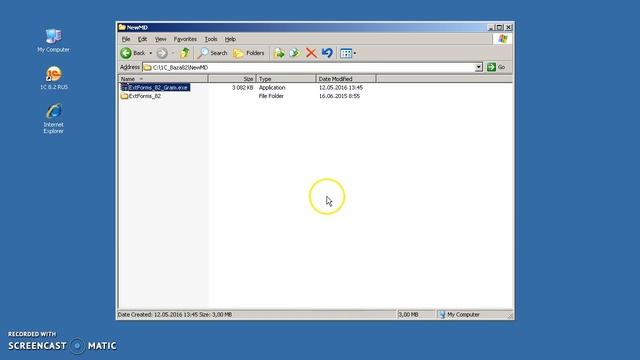This screenshot has height=360, width=640.
Task: Open the Favorites menu
Action: [x=185, y=39]
